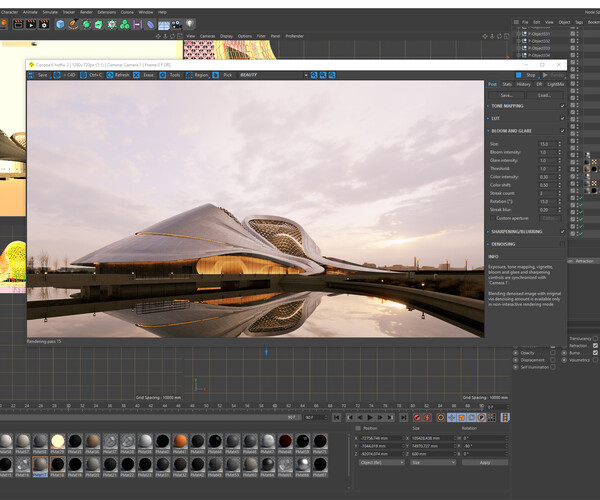Switch to the Stats tab

pos(507,84)
